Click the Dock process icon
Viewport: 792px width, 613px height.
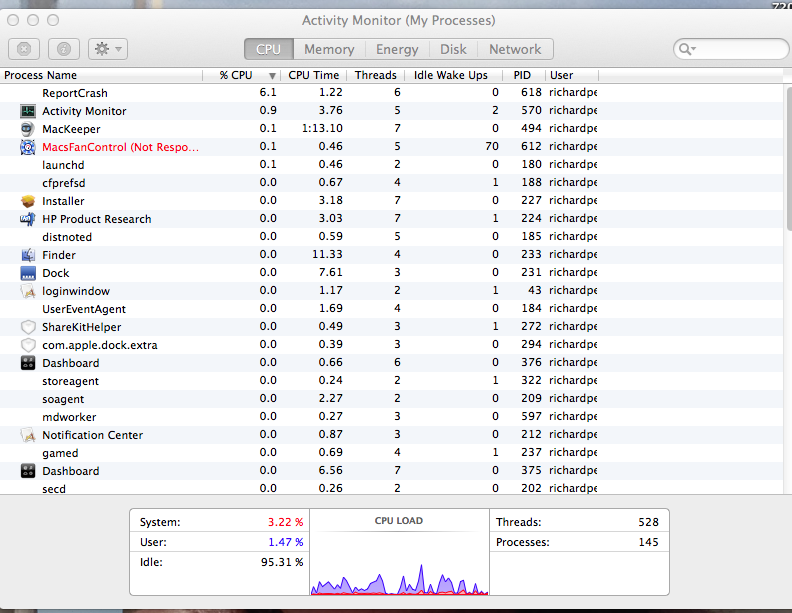tap(28, 273)
